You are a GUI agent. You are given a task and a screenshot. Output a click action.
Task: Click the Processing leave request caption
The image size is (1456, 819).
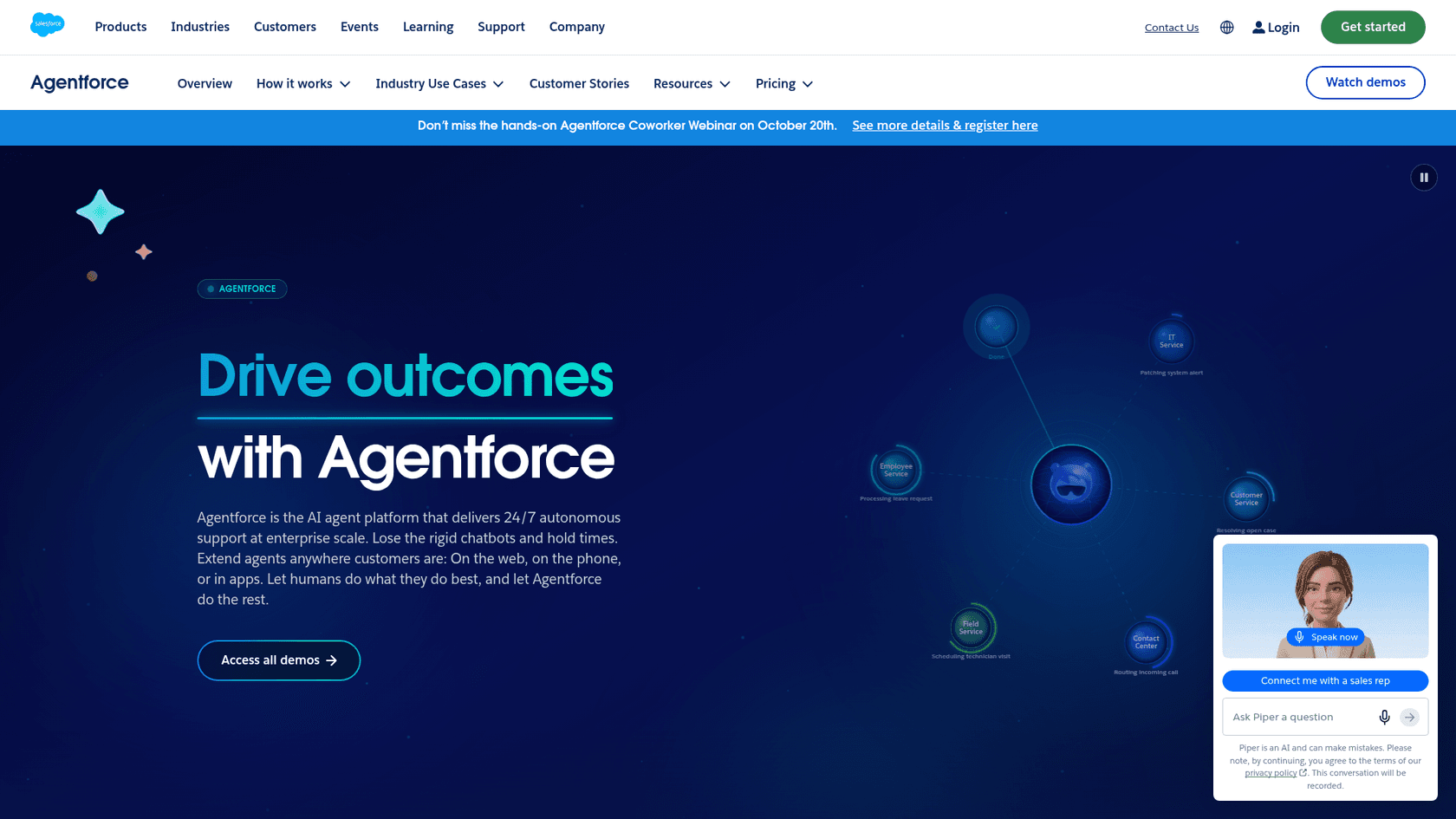pos(896,499)
